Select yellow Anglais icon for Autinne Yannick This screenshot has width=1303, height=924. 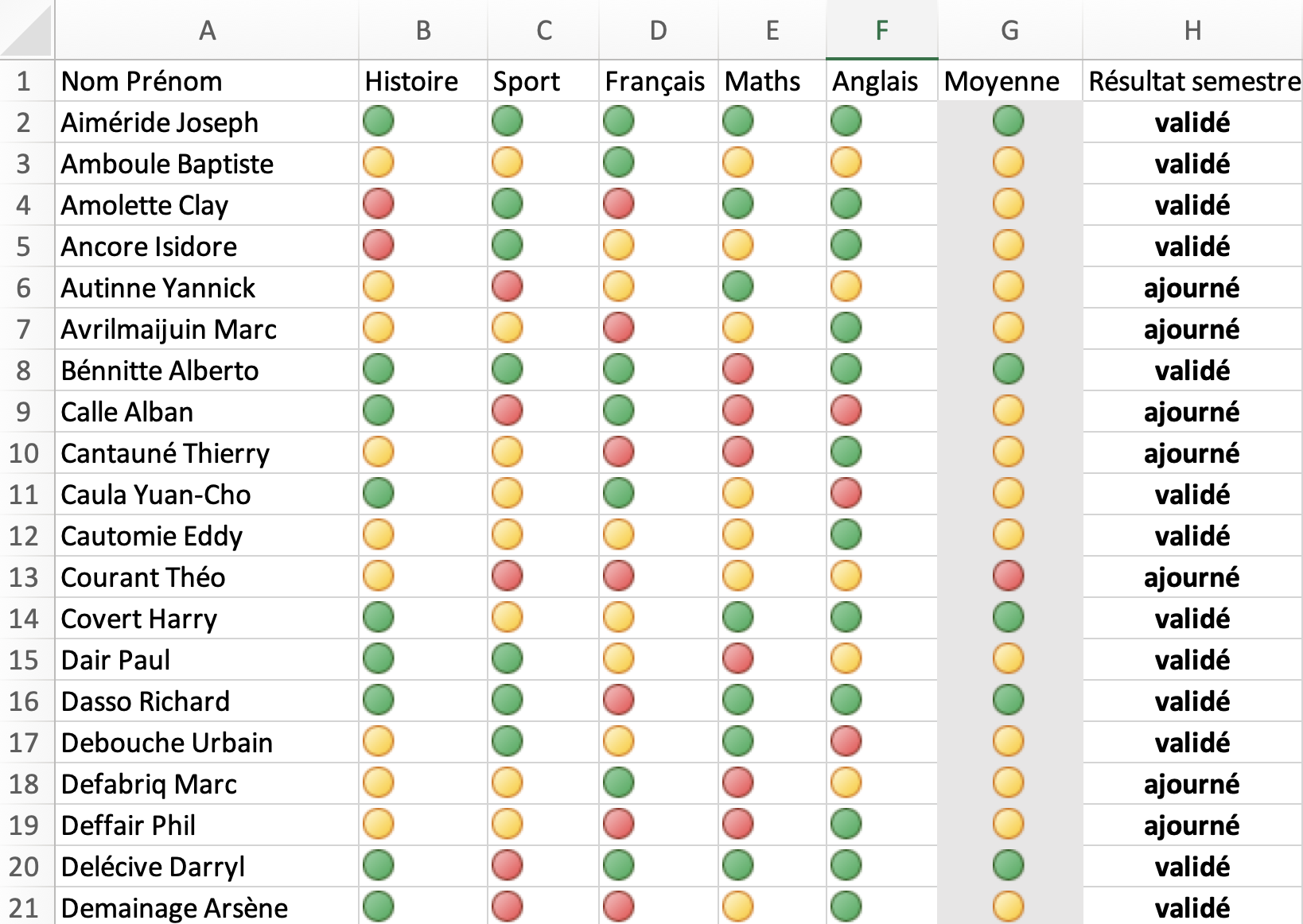(x=846, y=286)
